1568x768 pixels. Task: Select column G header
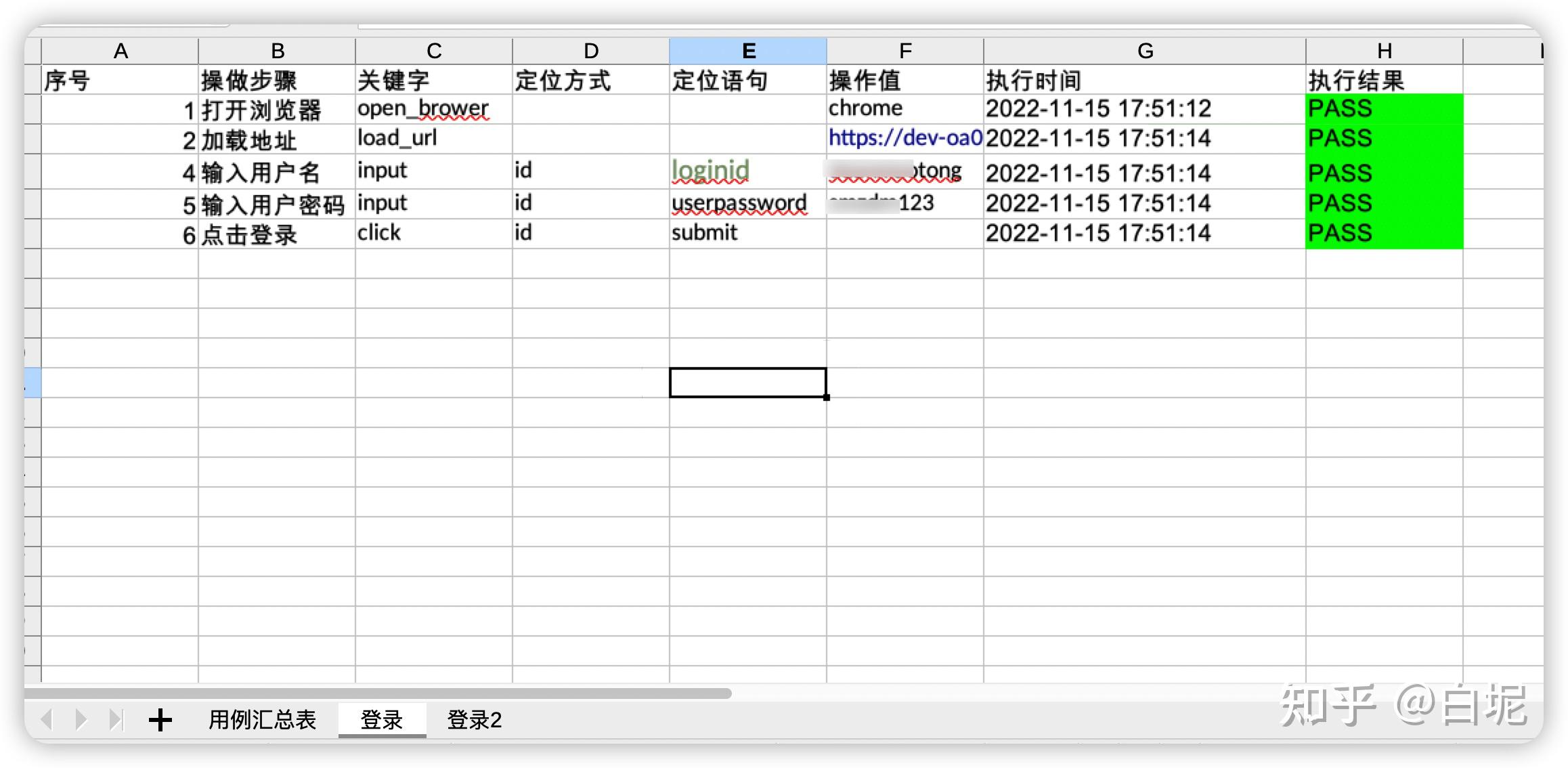[1144, 51]
